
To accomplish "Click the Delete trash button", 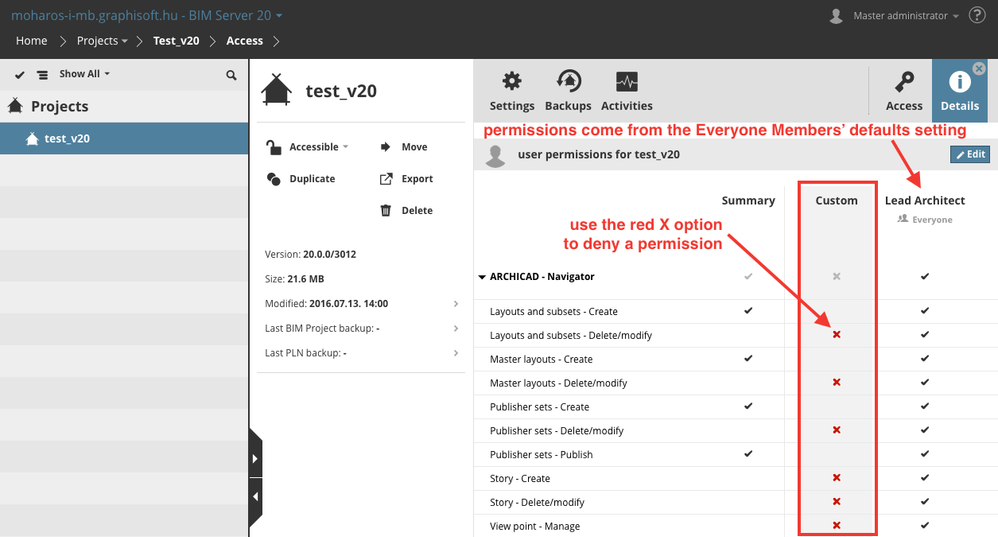I will click(x=406, y=211).
